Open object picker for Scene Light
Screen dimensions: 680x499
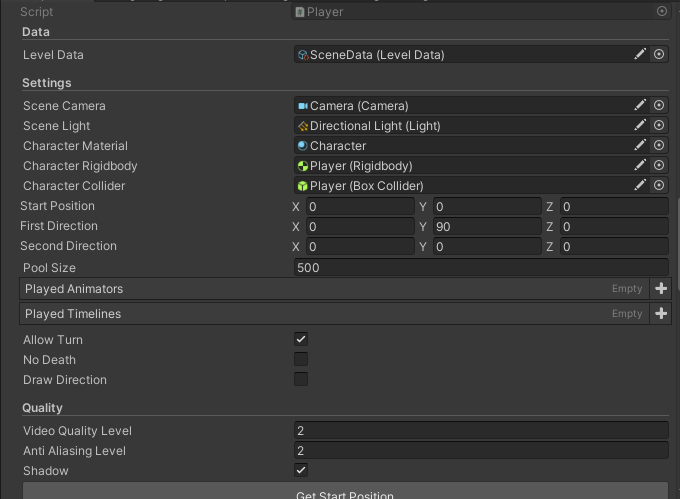pos(659,125)
